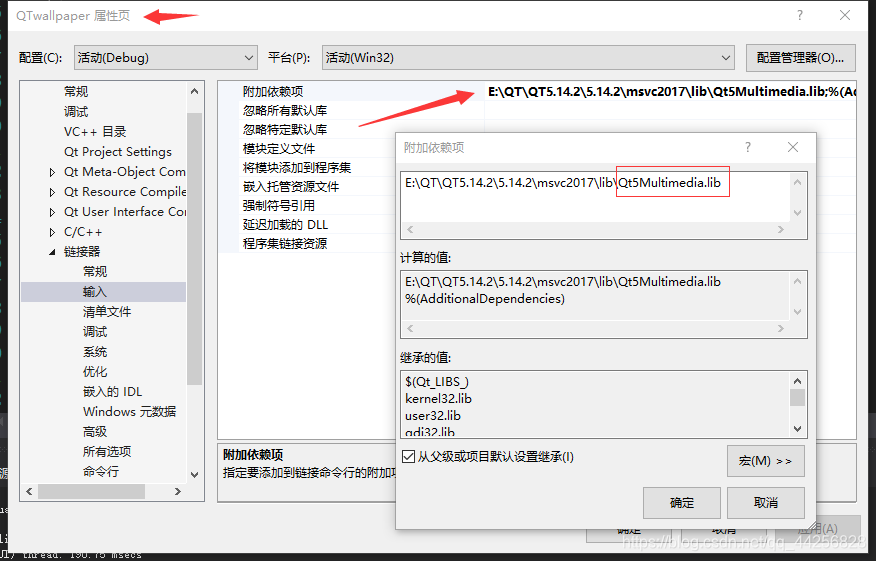Click the tree panel's scroll down arrow
Viewport: 876px width, 561px height.
pos(194,475)
